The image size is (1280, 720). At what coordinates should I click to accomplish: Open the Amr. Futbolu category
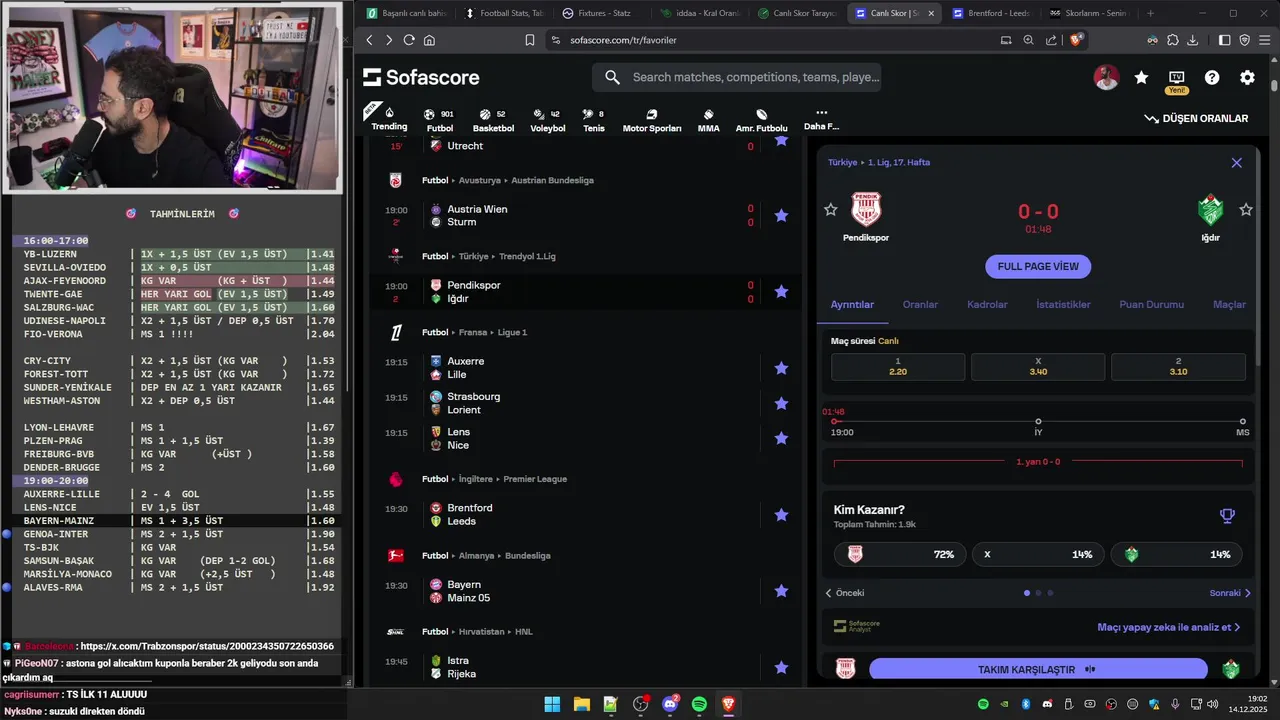pyautogui.click(x=762, y=120)
